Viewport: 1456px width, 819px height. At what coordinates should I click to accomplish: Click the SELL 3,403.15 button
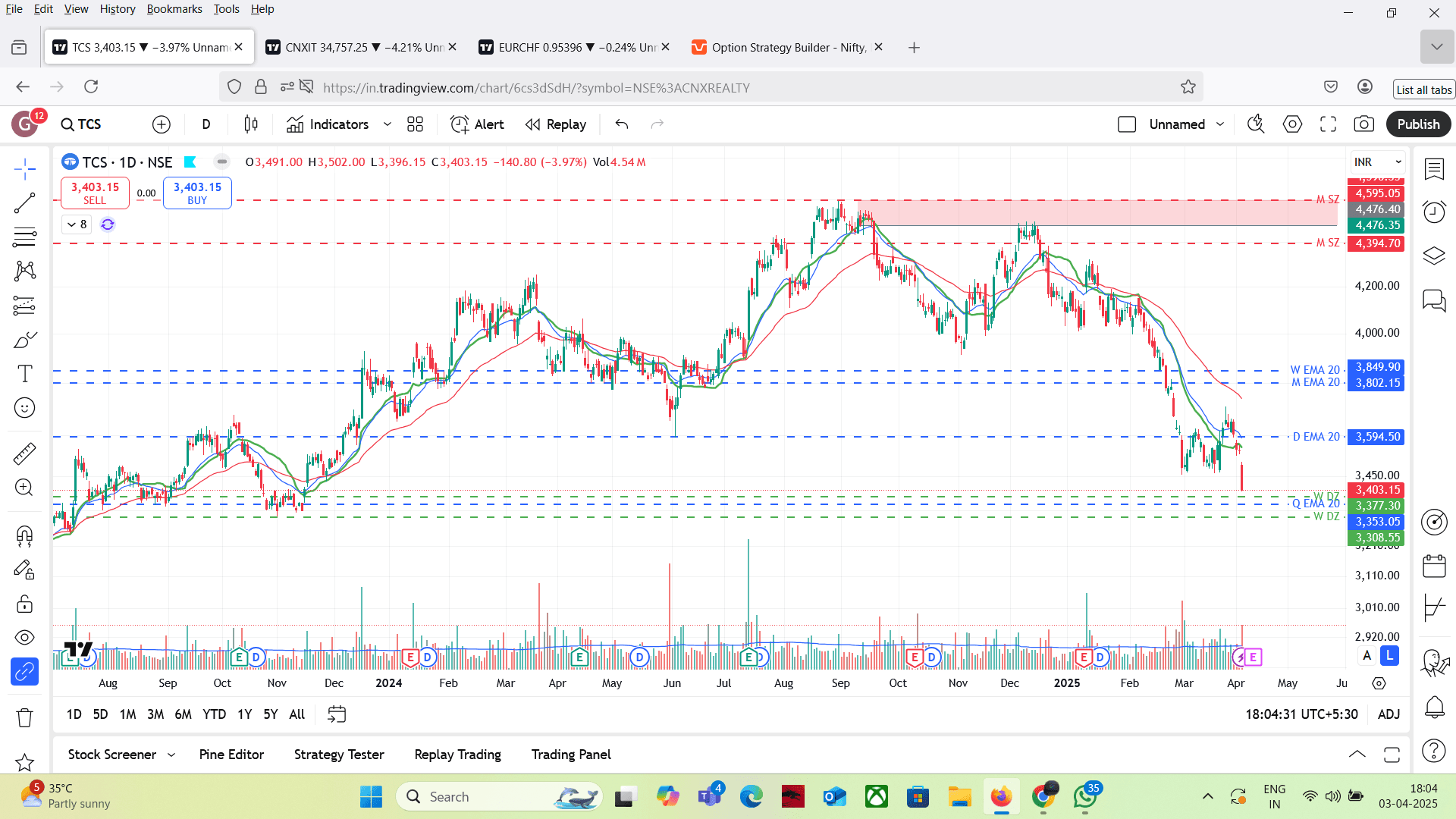point(95,193)
